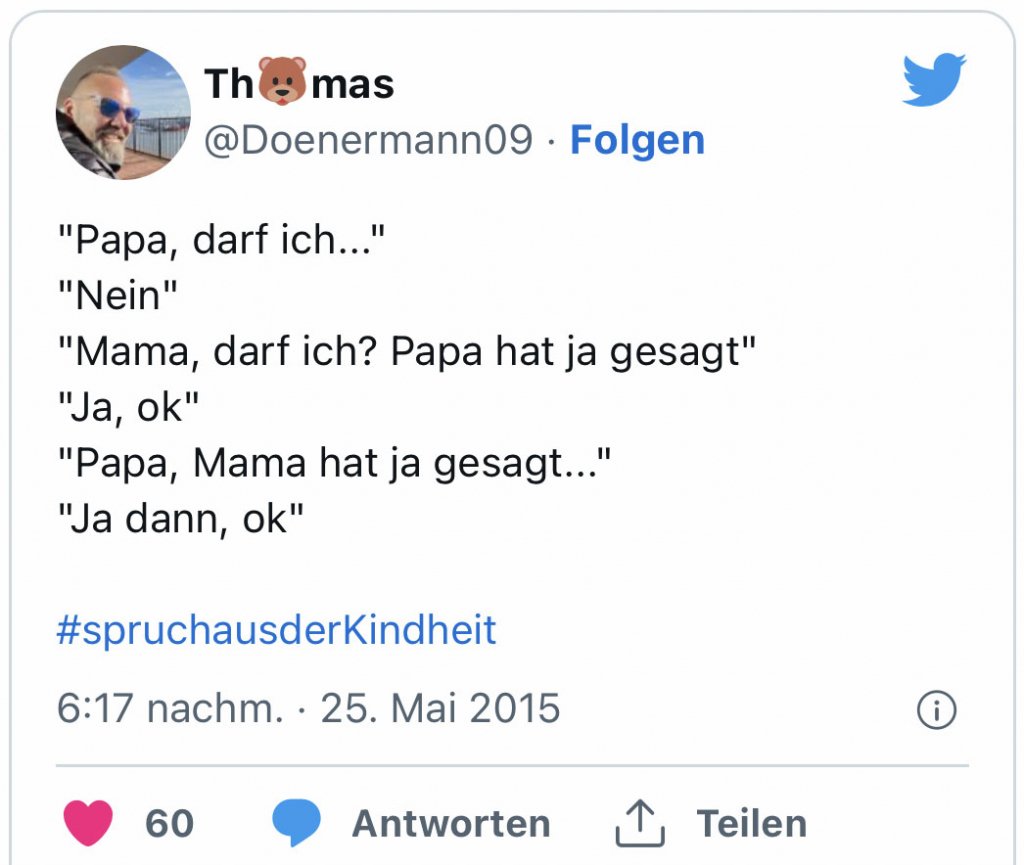Open the tweet info circle icon
Screen dimensions: 1024x865
coord(936,711)
